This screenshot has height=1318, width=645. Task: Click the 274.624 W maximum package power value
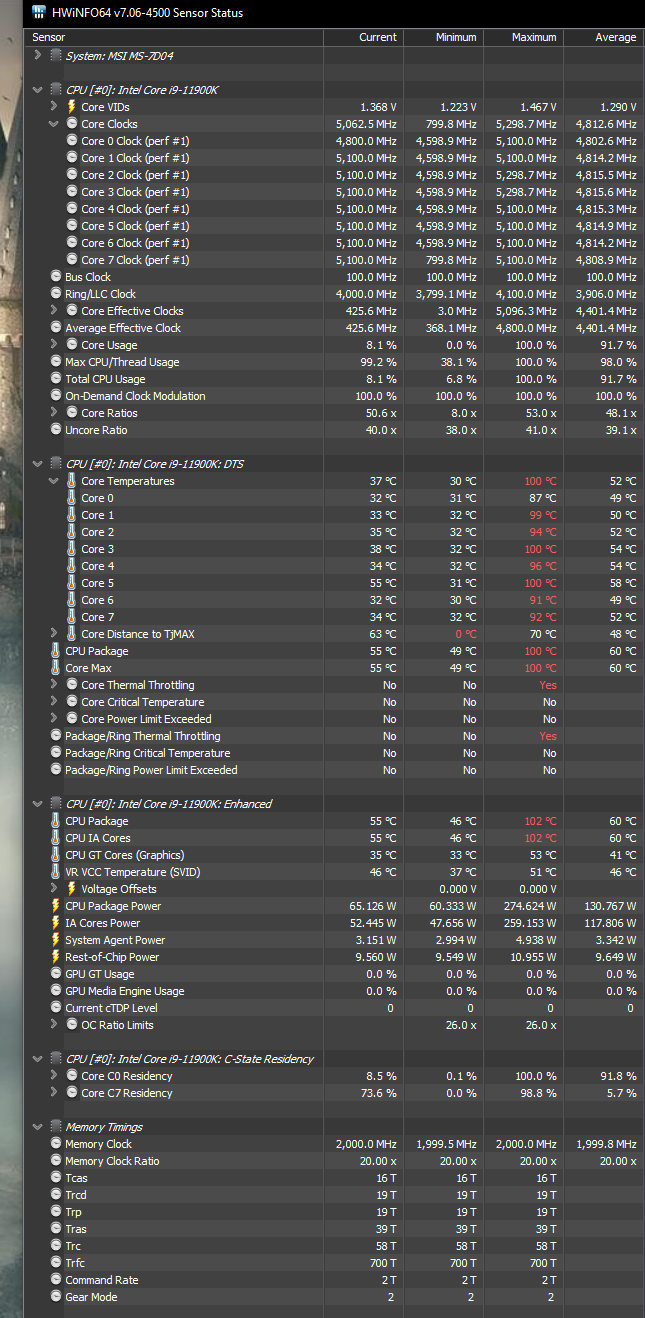coord(526,906)
